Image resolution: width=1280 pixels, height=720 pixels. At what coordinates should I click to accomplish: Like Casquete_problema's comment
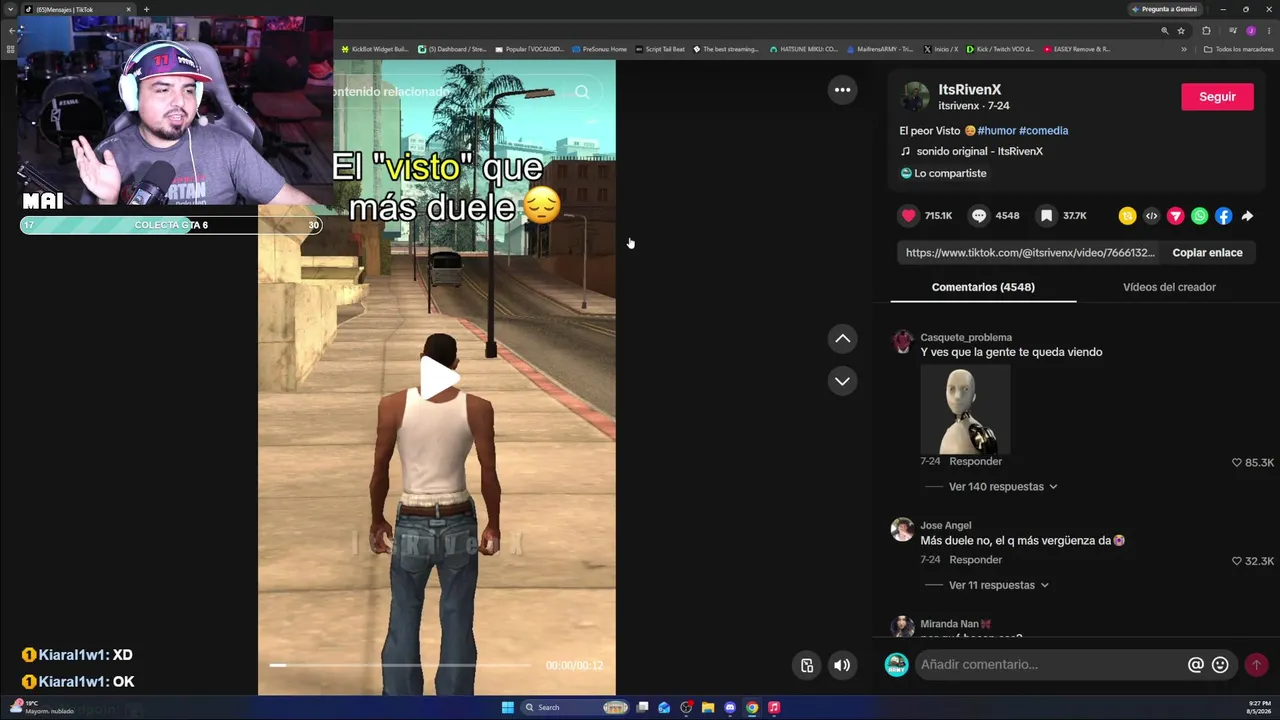pyautogui.click(x=1237, y=463)
